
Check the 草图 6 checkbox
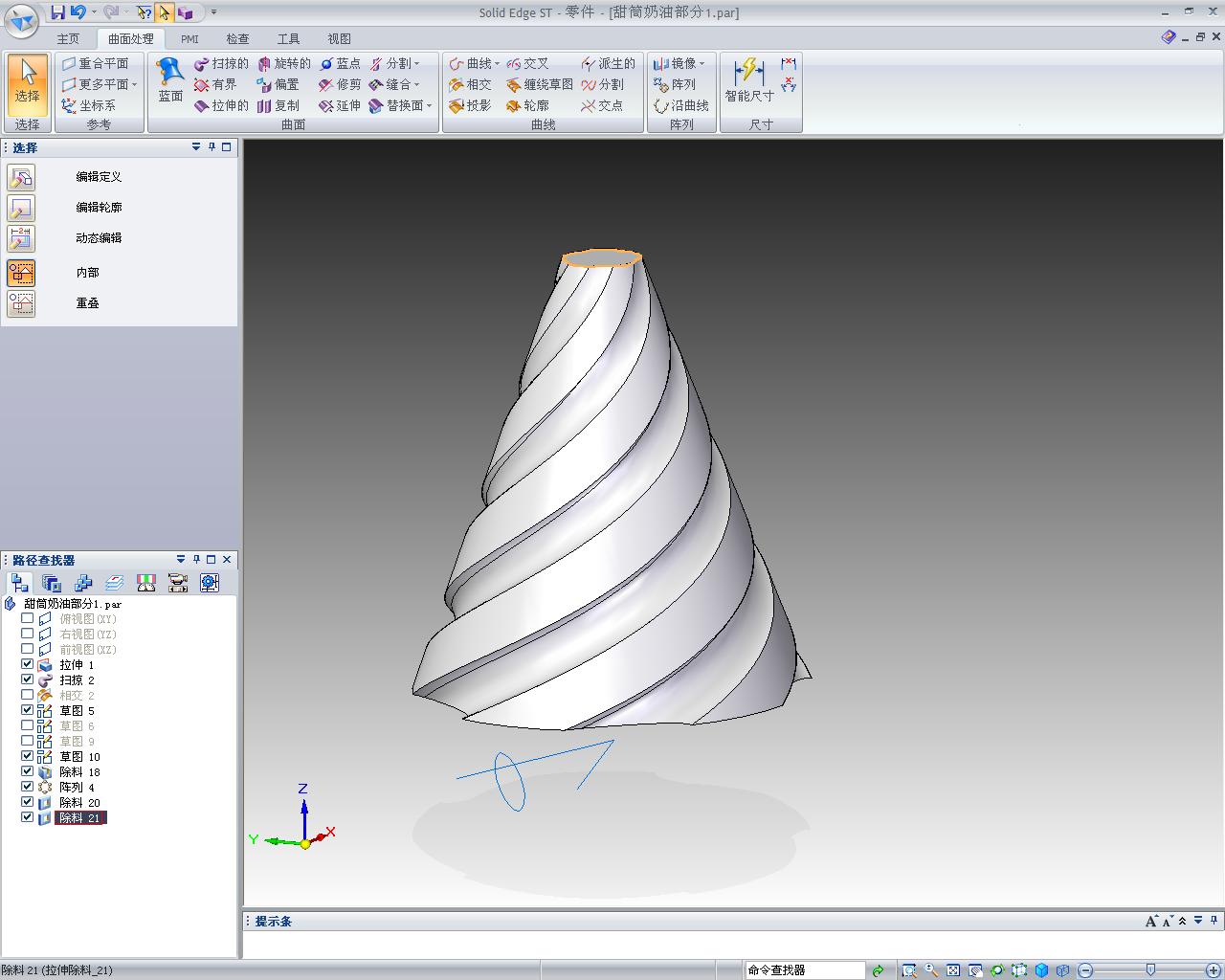pos(27,725)
